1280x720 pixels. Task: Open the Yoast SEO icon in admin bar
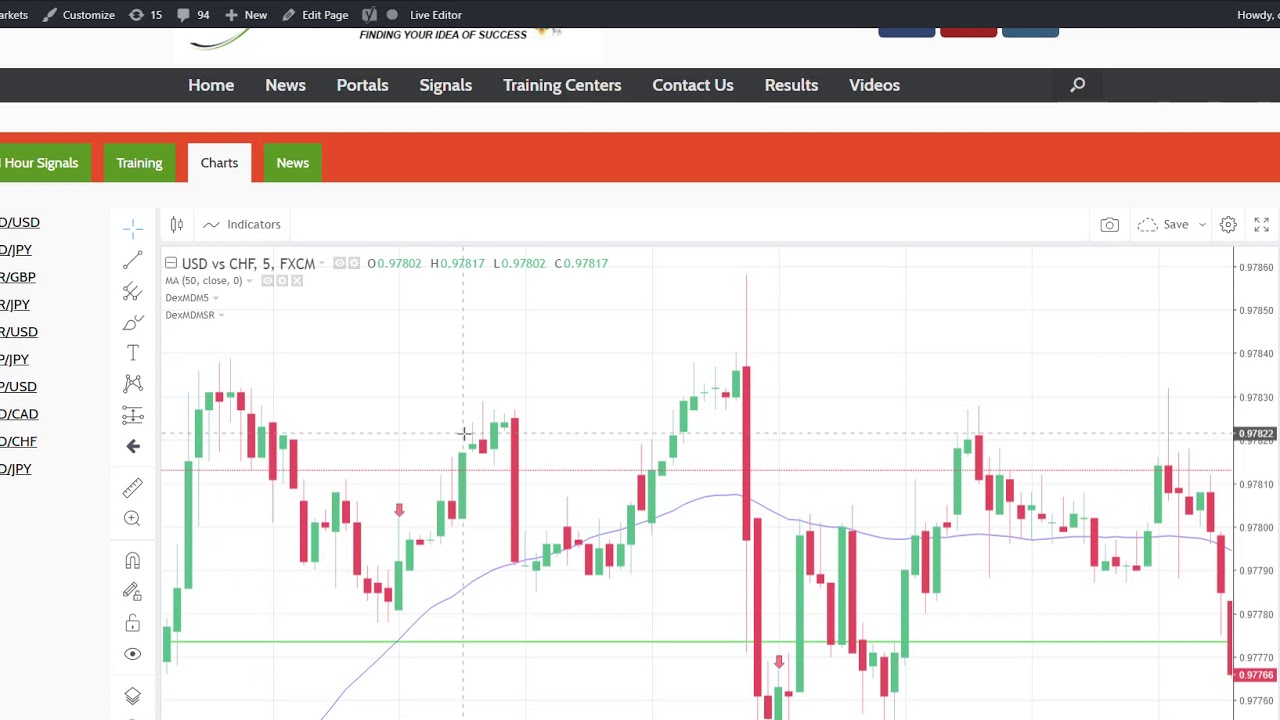370,15
